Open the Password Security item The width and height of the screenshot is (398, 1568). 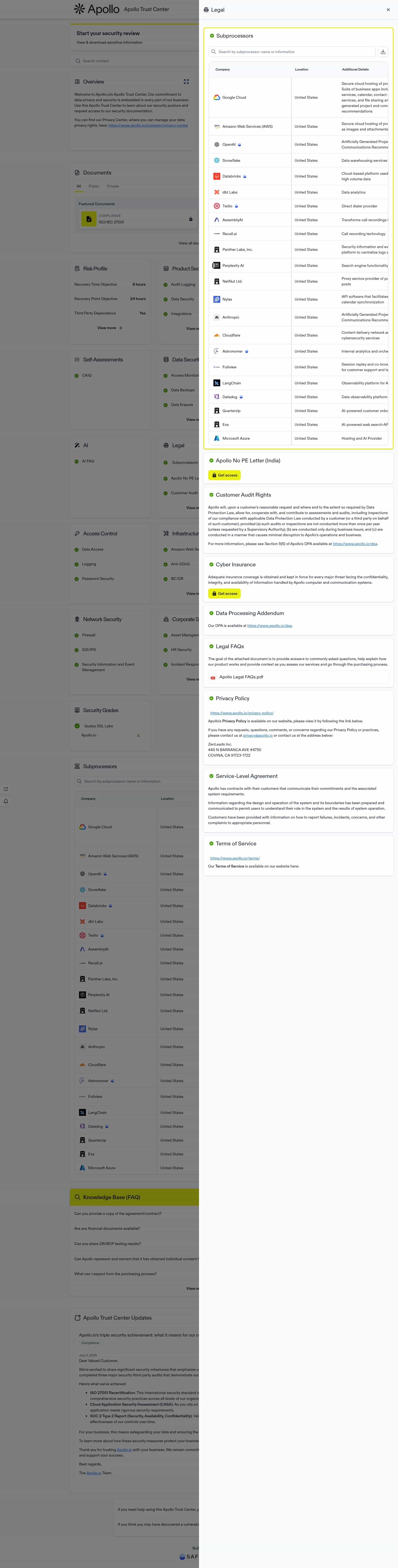tap(98, 579)
